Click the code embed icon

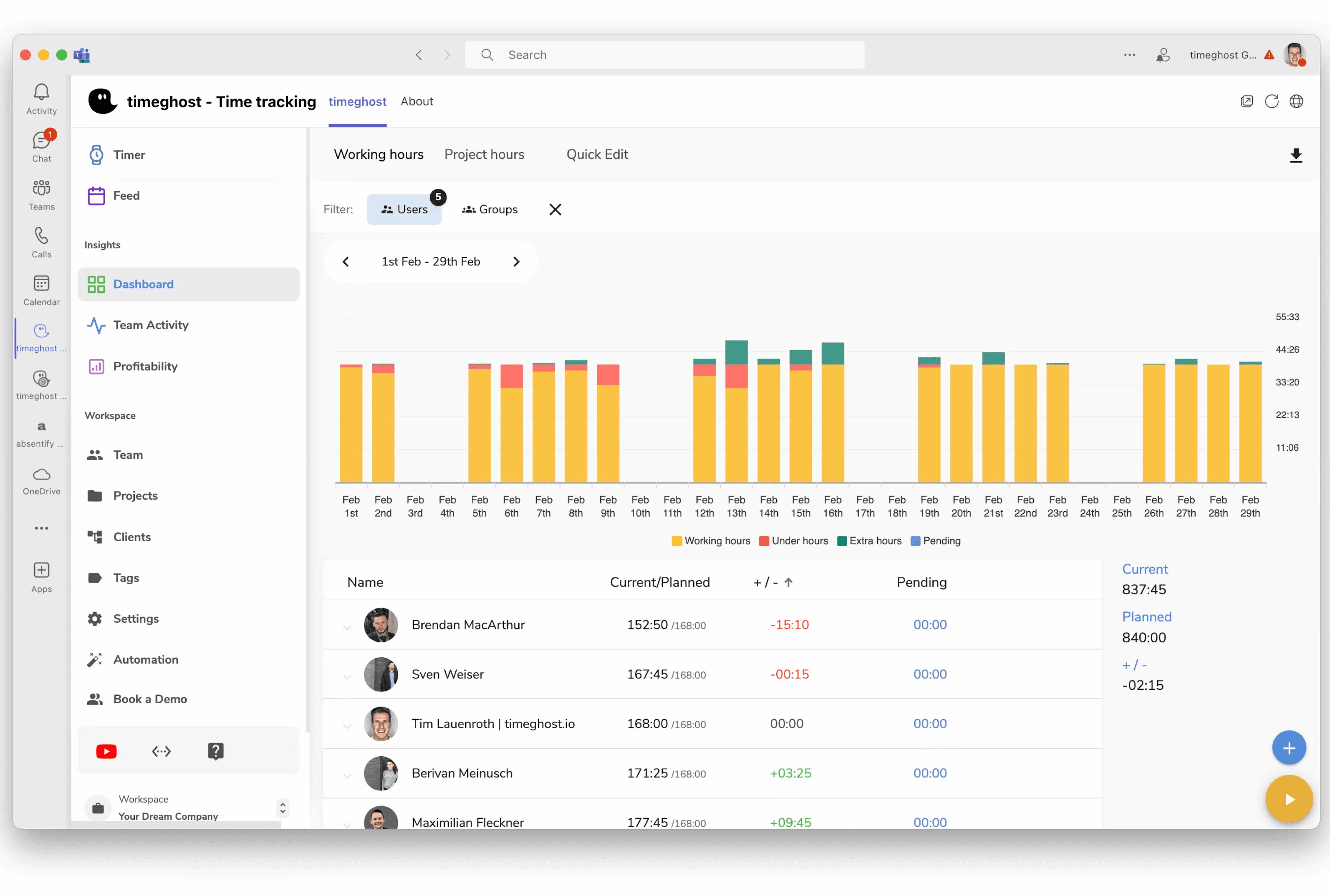pyautogui.click(x=161, y=751)
